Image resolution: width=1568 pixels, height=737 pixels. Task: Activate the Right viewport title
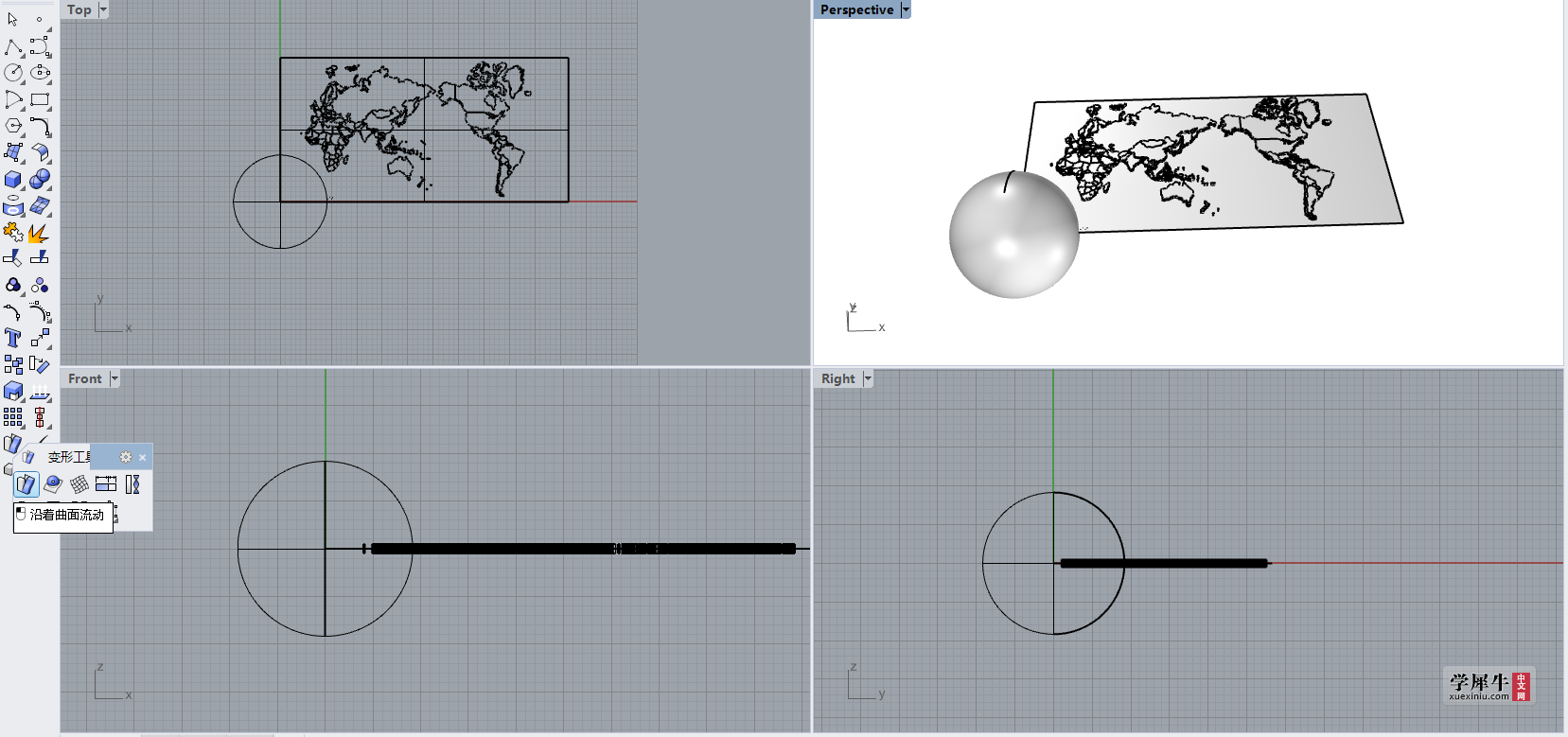[838, 378]
